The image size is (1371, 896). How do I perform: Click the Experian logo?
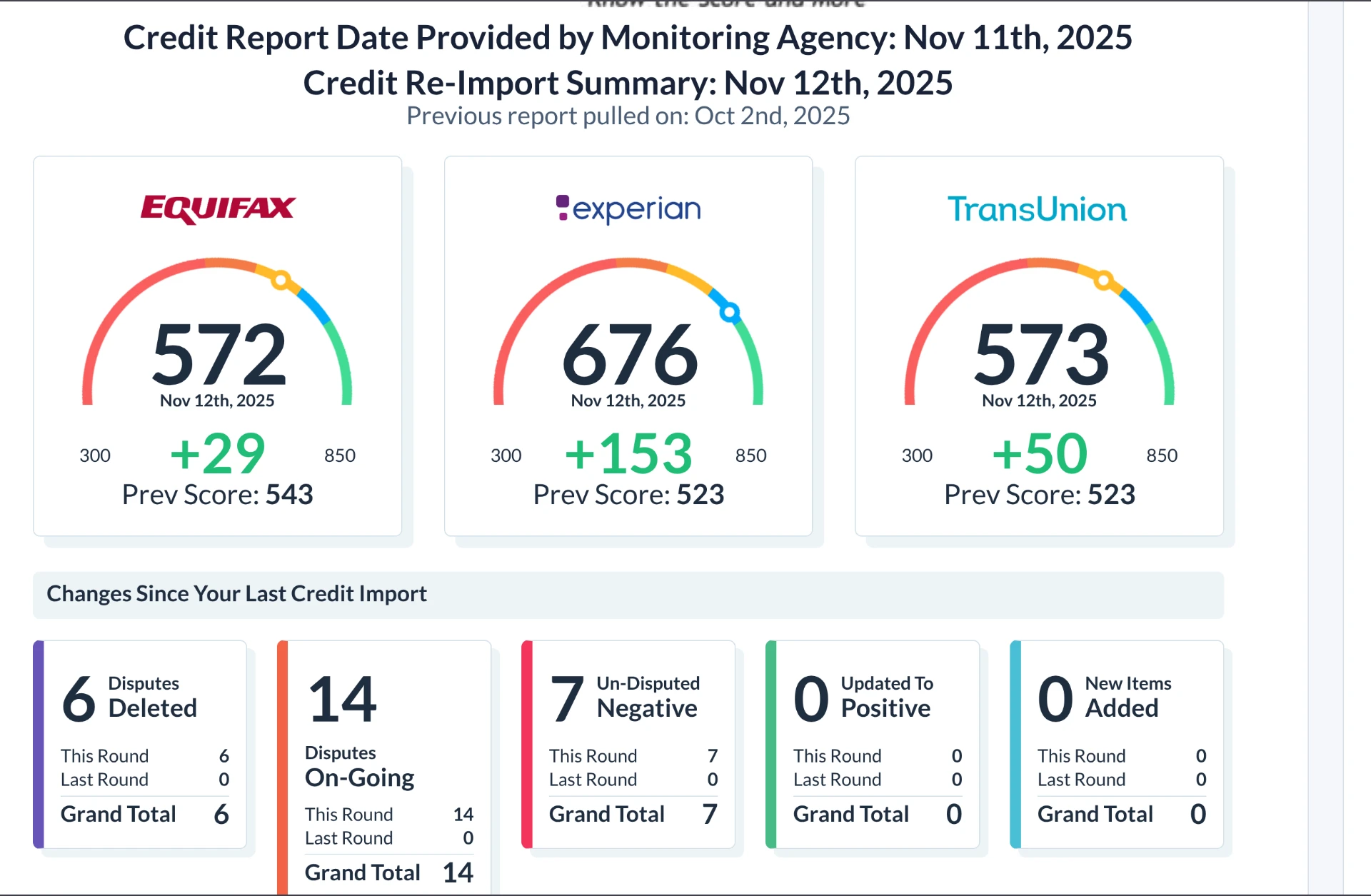(x=628, y=209)
